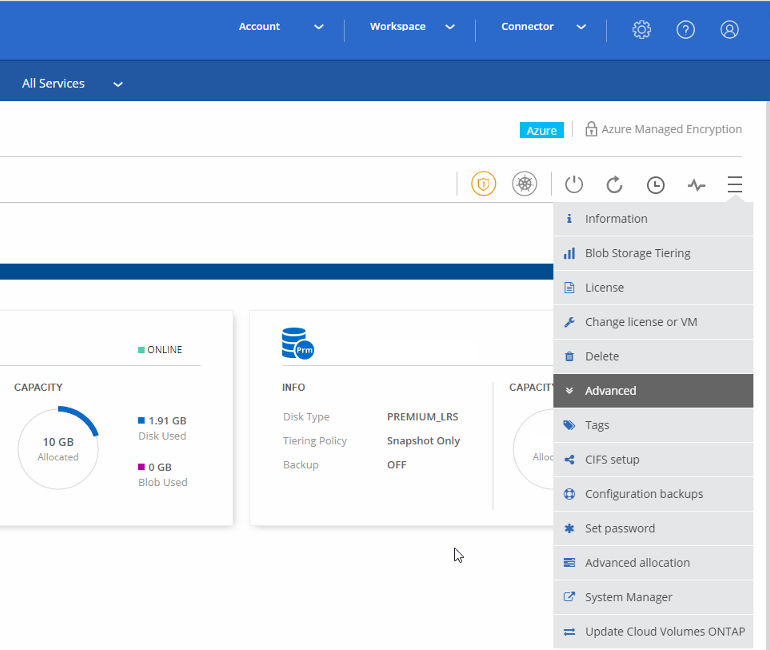Click the power on/off icon
This screenshot has height=650, width=770.
click(x=574, y=184)
